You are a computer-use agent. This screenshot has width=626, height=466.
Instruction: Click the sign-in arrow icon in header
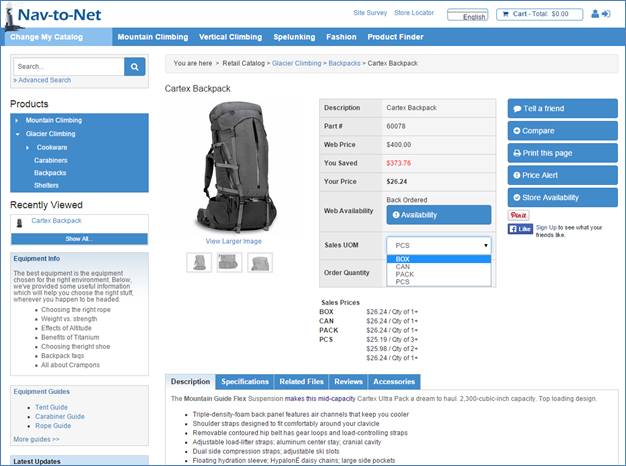coord(606,14)
